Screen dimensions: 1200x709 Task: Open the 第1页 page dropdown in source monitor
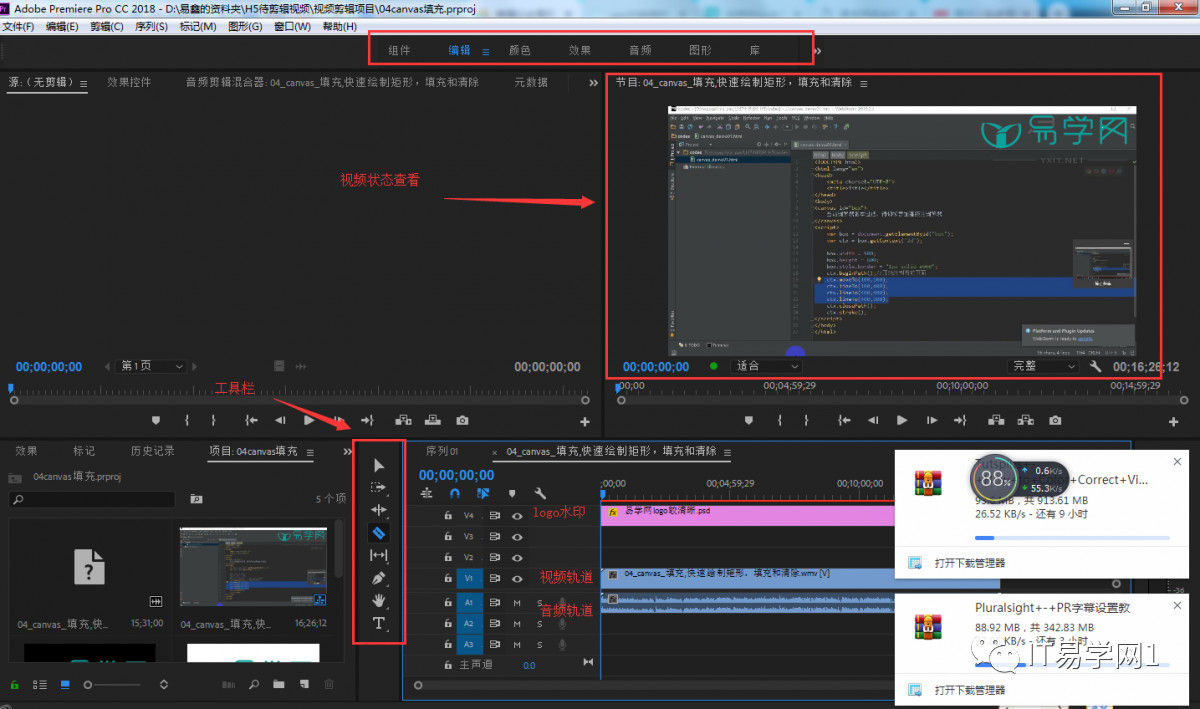(150, 366)
